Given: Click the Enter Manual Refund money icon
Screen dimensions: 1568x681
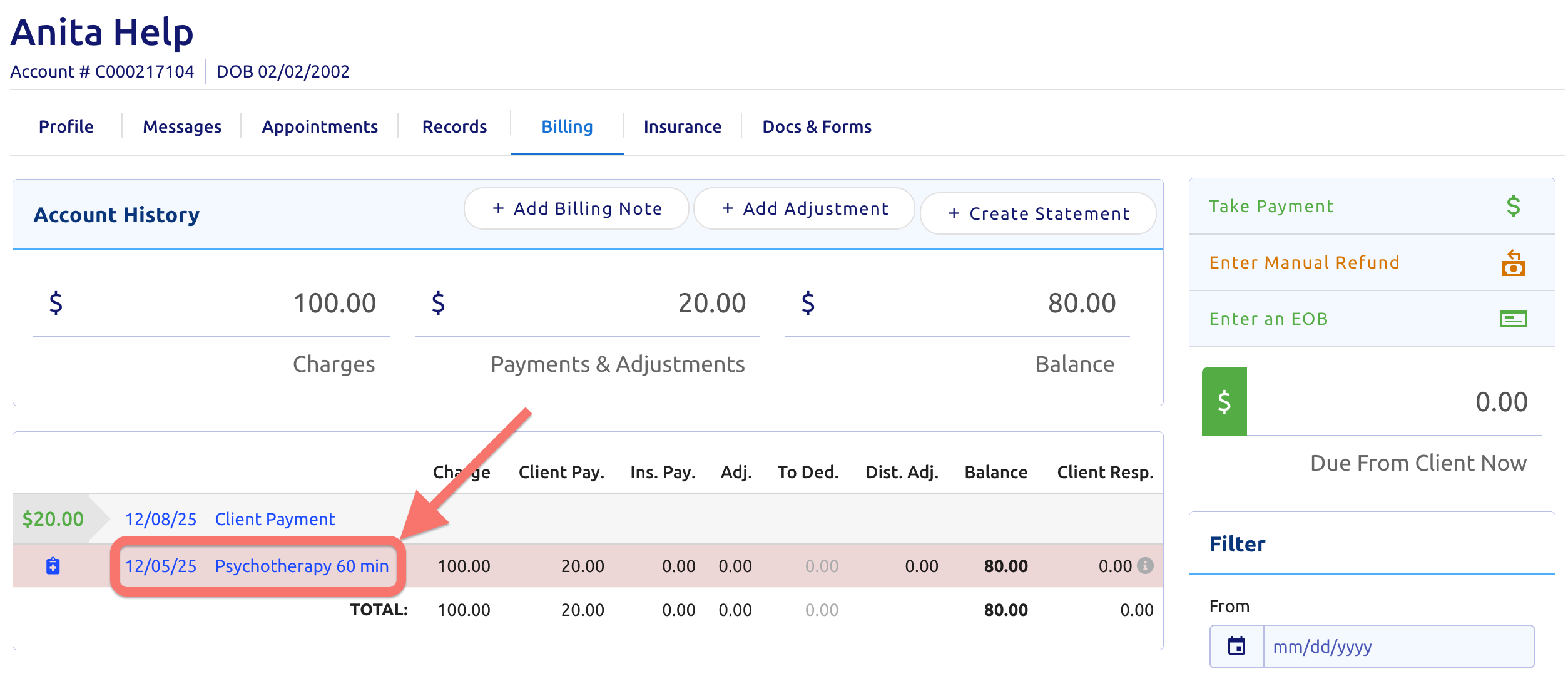Looking at the screenshot, I should [x=1512, y=263].
